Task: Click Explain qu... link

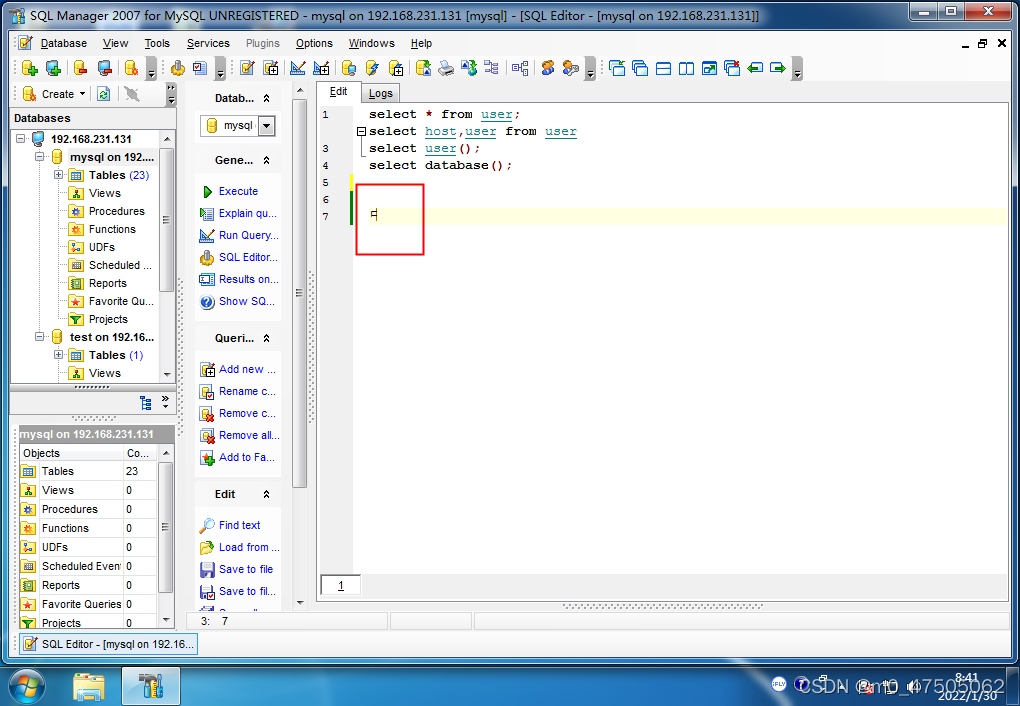Action: click(x=247, y=213)
